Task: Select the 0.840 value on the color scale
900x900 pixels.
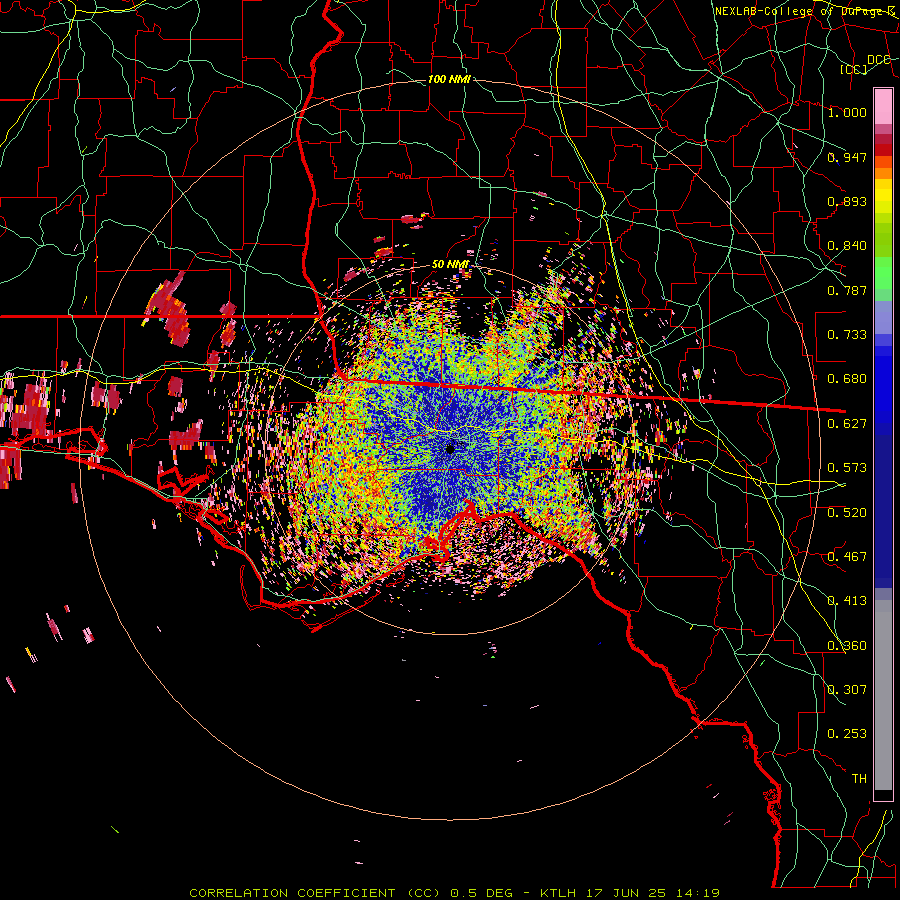Action: [847, 246]
